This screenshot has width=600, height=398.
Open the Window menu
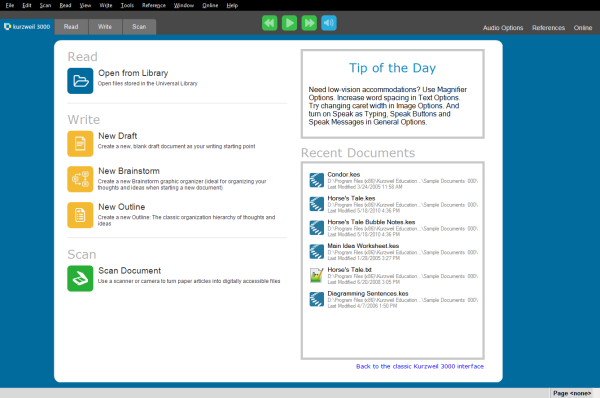click(x=184, y=5)
